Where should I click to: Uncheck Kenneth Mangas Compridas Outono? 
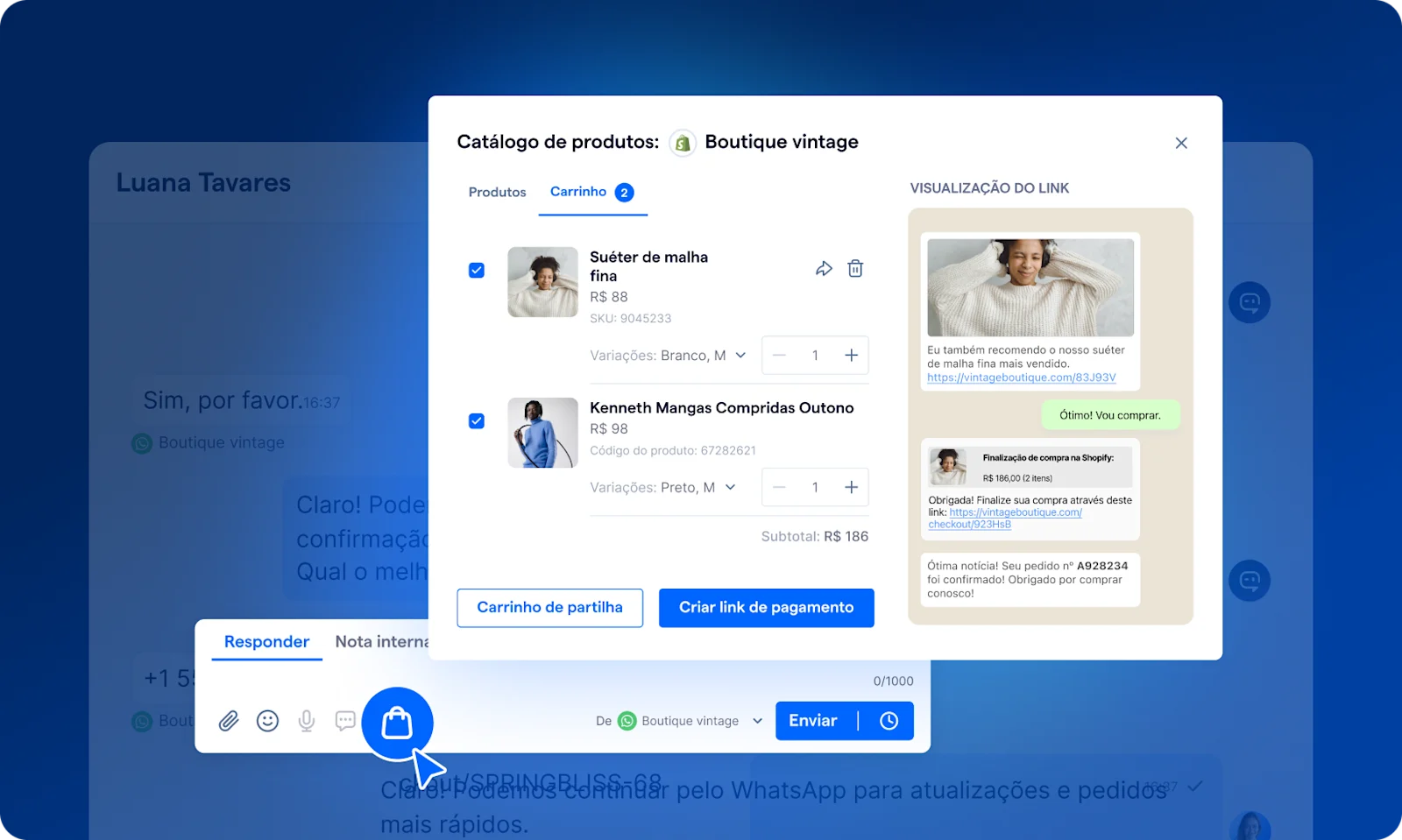(477, 420)
